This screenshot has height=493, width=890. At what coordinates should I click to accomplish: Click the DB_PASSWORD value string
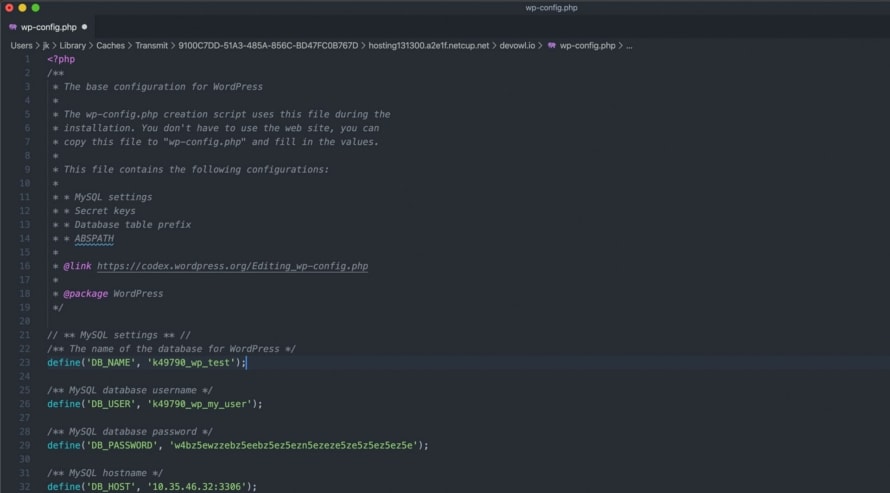tap(295, 445)
